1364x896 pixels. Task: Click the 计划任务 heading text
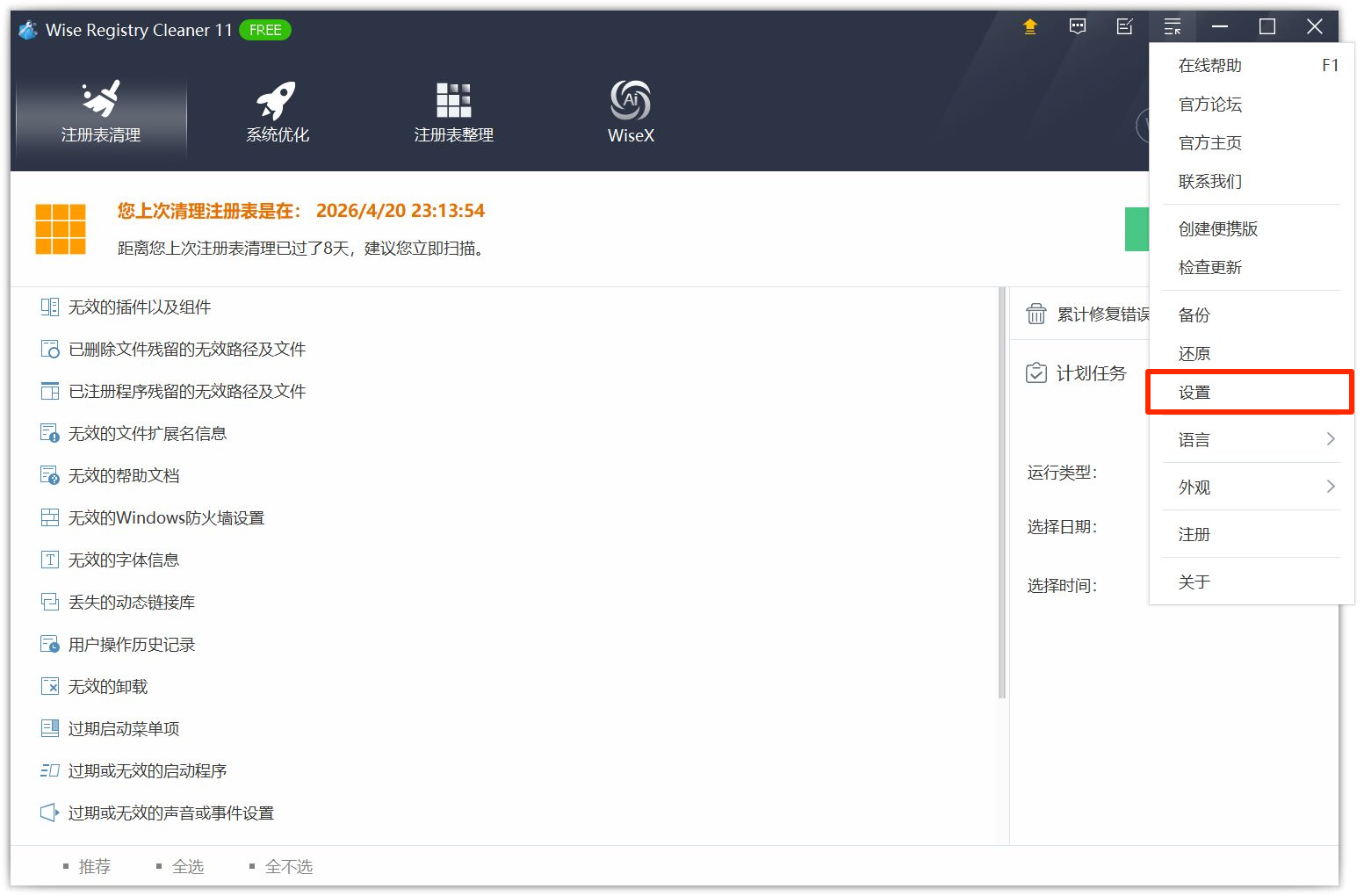click(x=1091, y=373)
